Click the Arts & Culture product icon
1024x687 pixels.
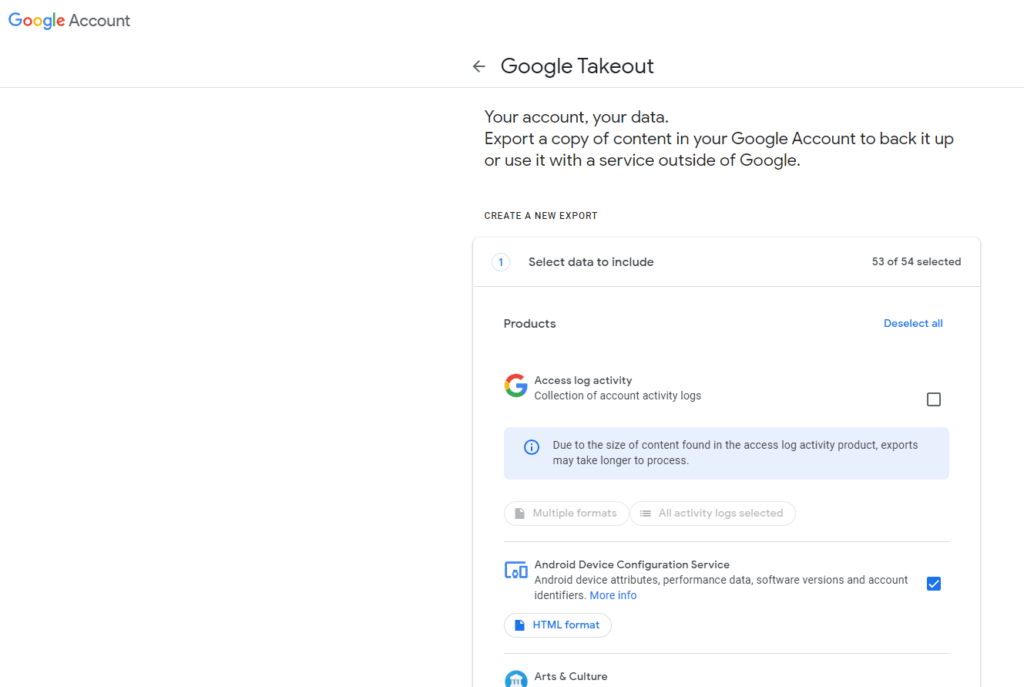[516, 678]
